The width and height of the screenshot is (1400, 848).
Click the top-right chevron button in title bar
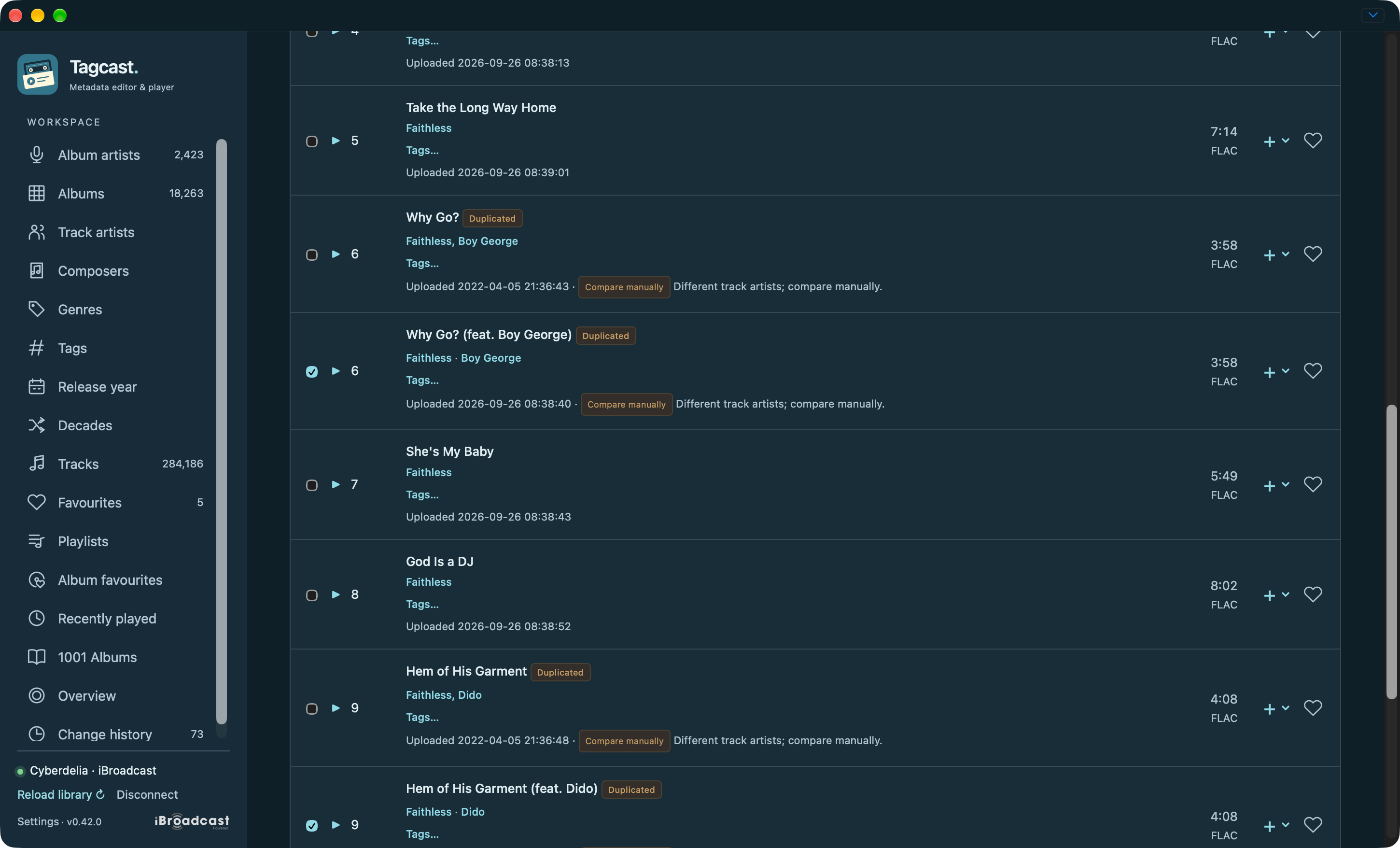tap(1373, 15)
